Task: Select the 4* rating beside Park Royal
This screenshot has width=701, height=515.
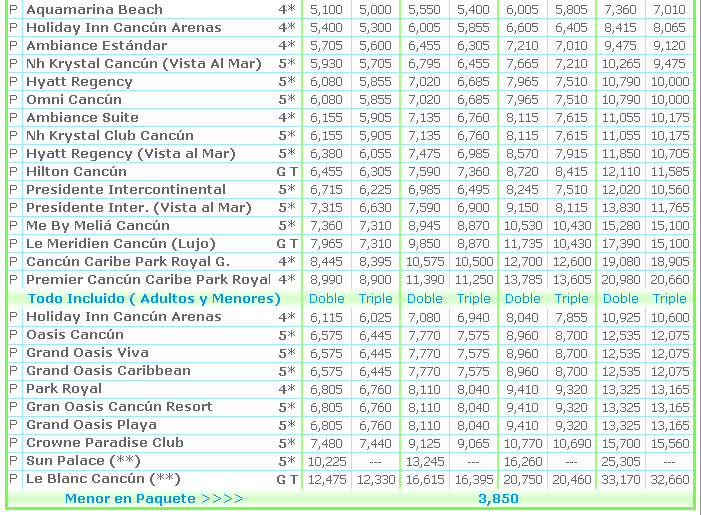Action: tap(287, 389)
